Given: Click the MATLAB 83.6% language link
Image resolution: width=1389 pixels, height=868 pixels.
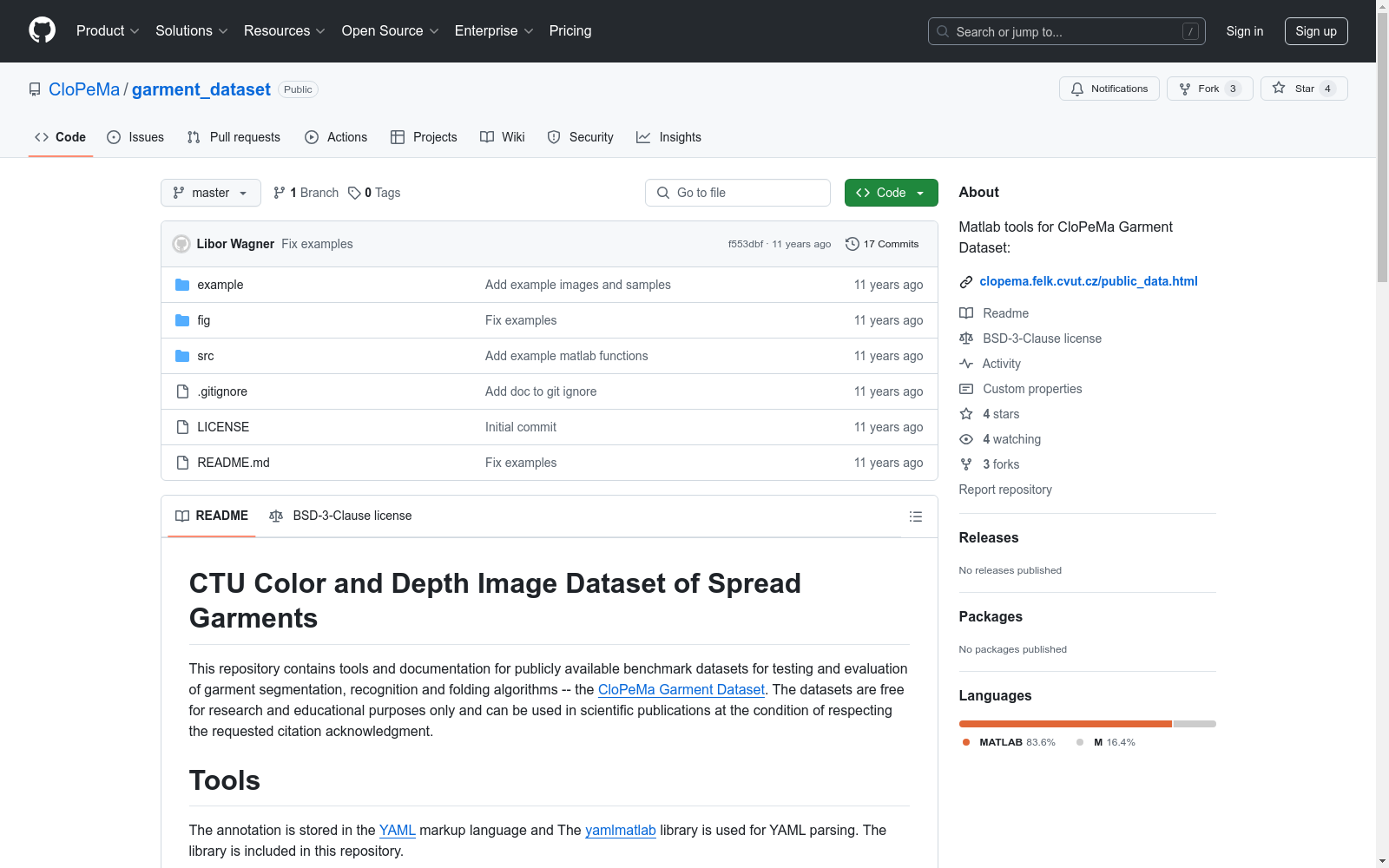Looking at the screenshot, I should (x=1009, y=742).
